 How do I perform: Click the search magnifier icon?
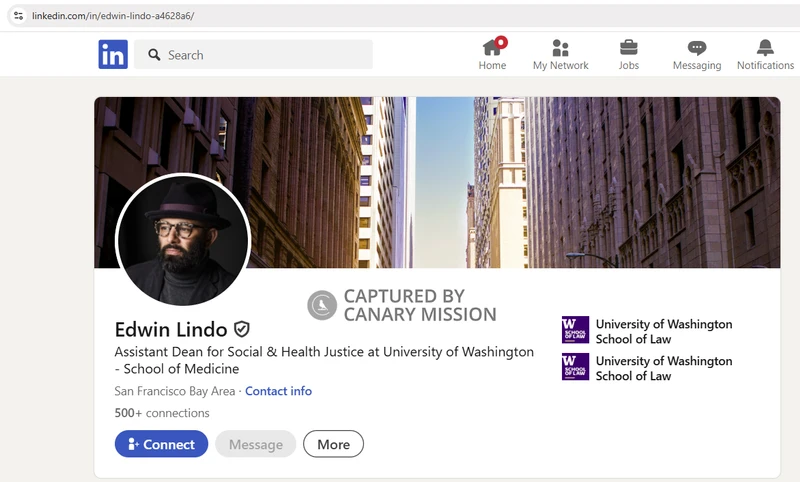[x=154, y=55]
